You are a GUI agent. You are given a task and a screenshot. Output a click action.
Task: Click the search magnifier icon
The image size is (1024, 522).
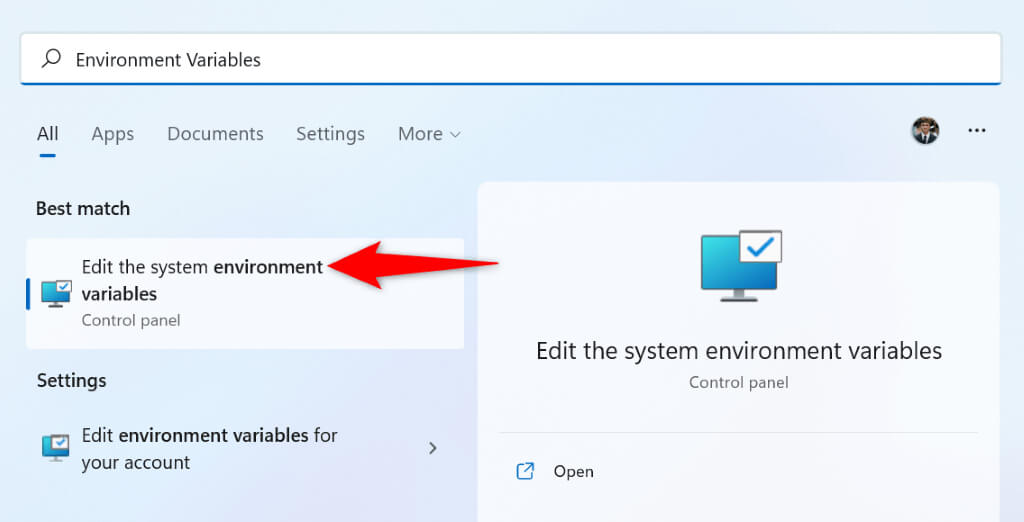[51, 59]
